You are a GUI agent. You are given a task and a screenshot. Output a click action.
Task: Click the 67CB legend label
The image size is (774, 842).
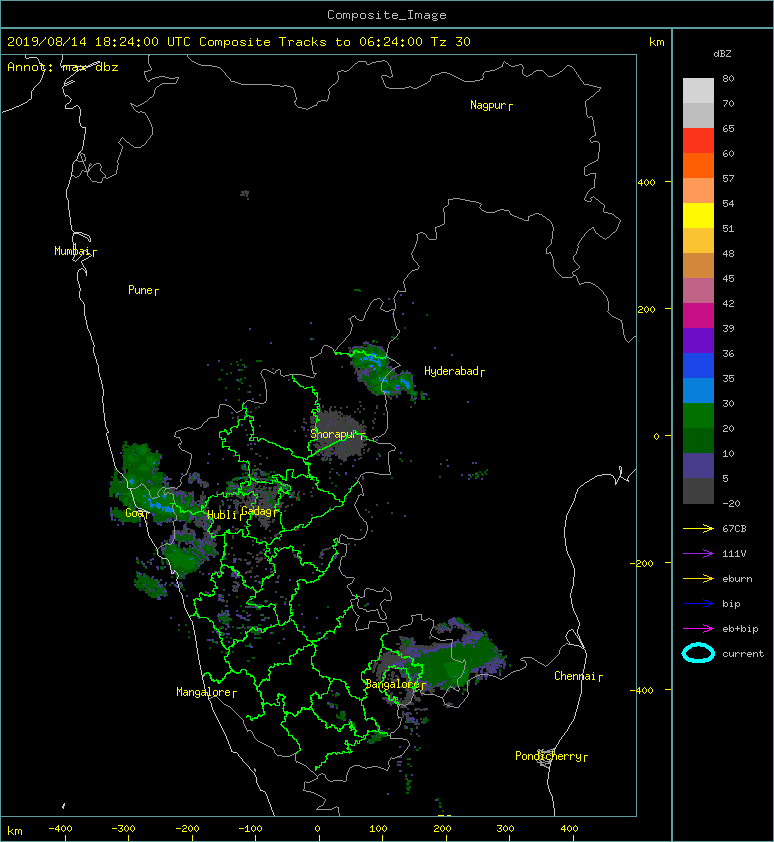(734, 528)
